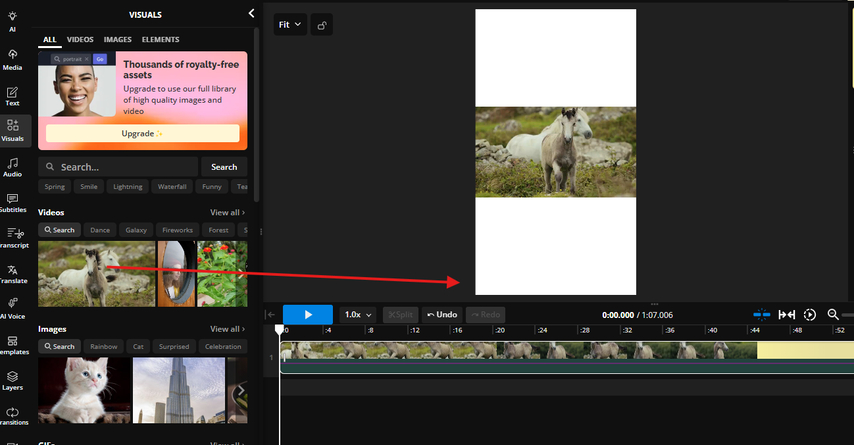Select the Fireworks video tag
Image resolution: width=854 pixels, height=445 pixels.
point(178,230)
